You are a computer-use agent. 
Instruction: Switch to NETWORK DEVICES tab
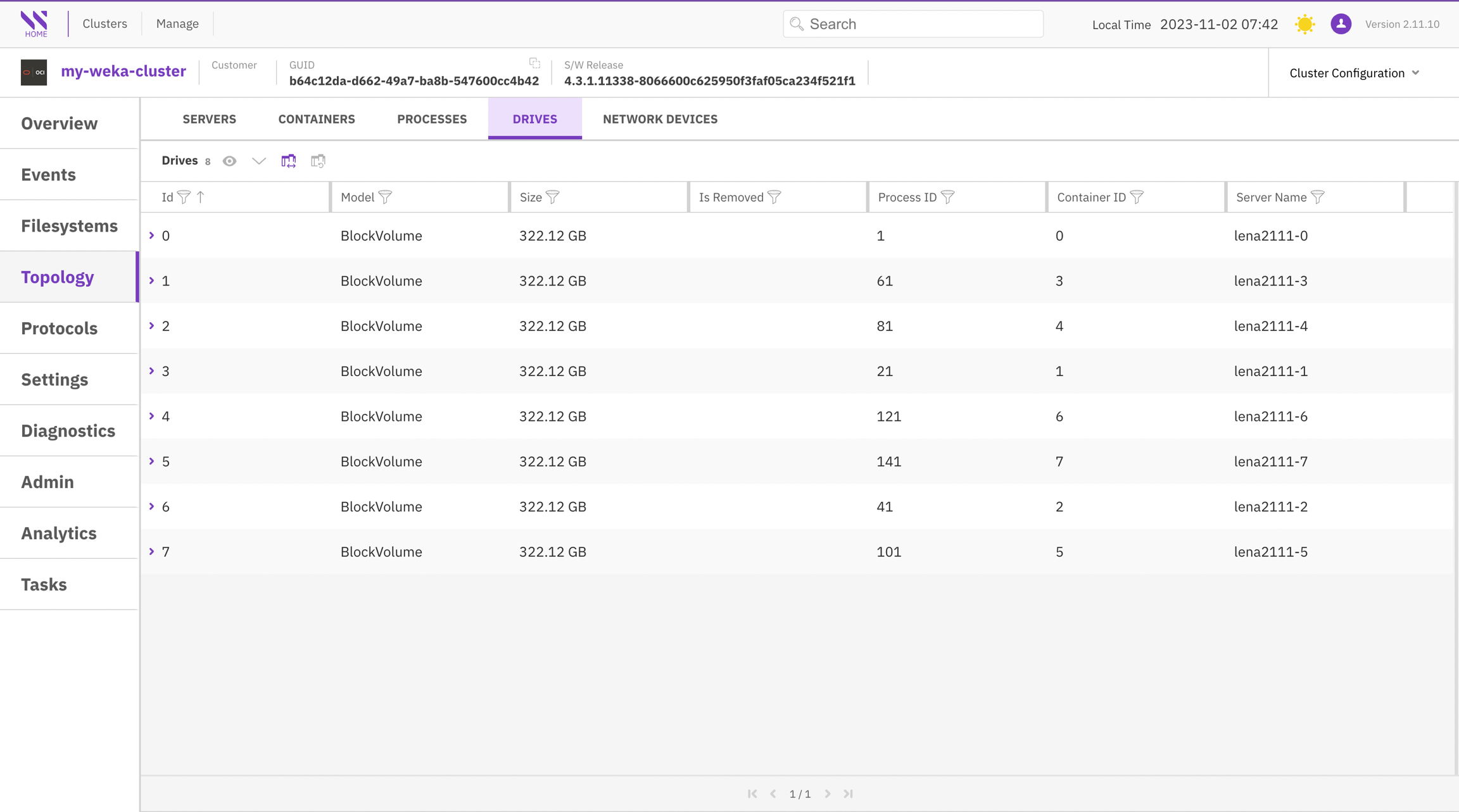[660, 119]
